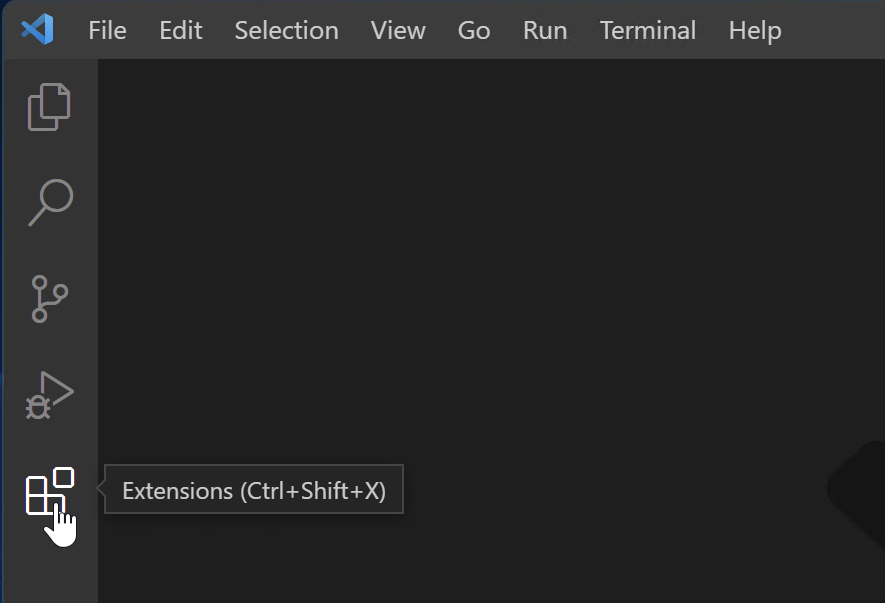Open the Selection menu

tap(286, 31)
